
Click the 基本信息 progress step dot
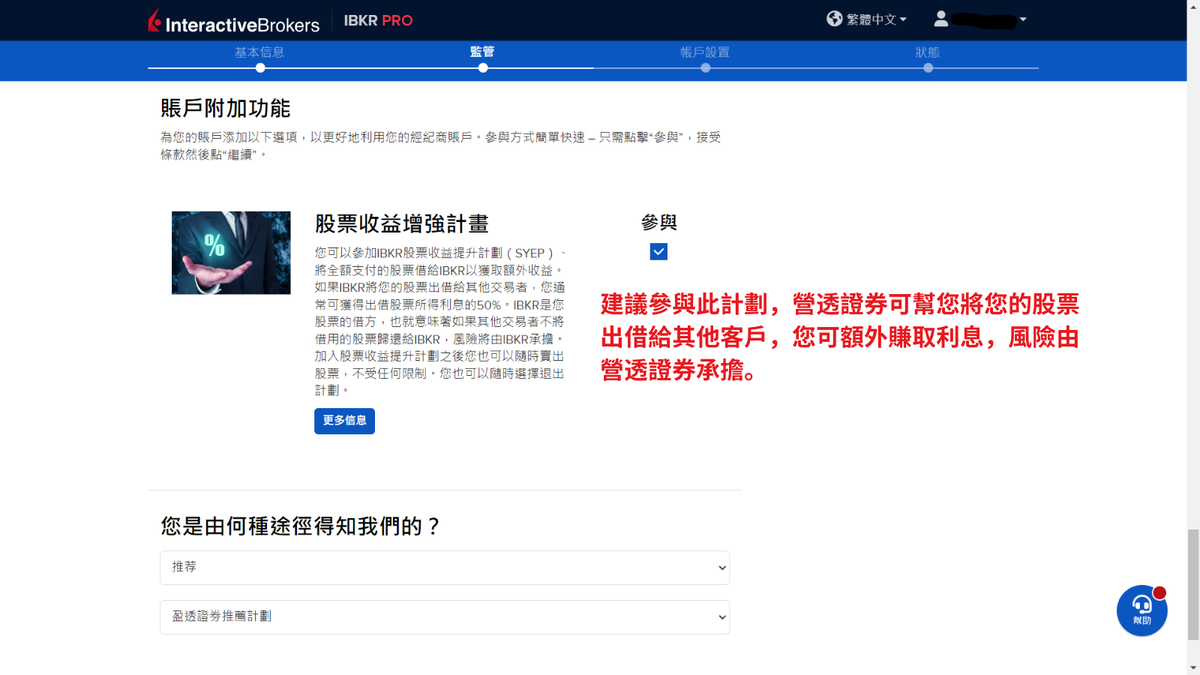pyautogui.click(x=261, y=69)
